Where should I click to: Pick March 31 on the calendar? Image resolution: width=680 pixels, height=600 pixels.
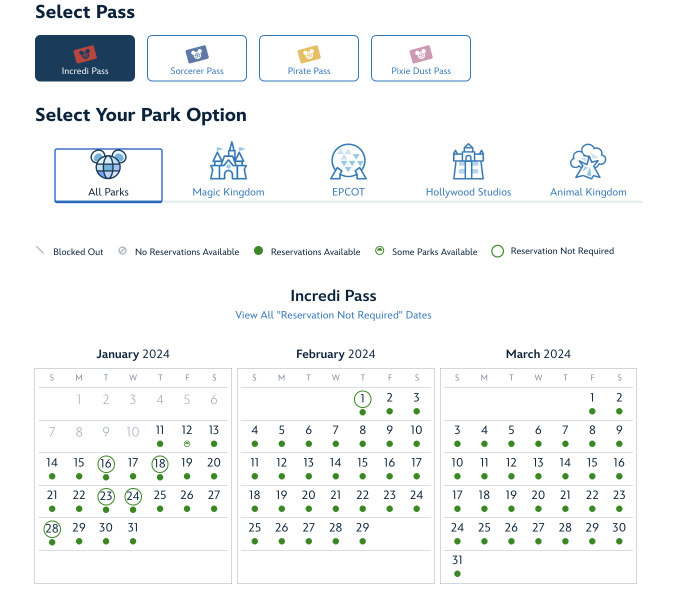point(457,560)
